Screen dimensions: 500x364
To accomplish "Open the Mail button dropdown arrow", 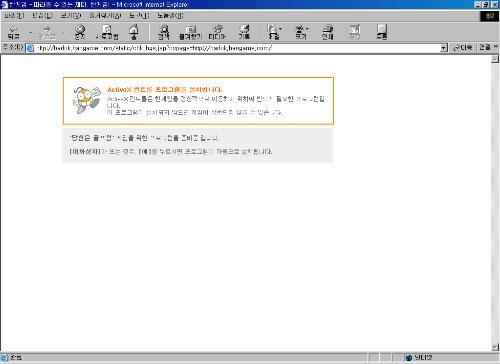I will tap(280, 29).
